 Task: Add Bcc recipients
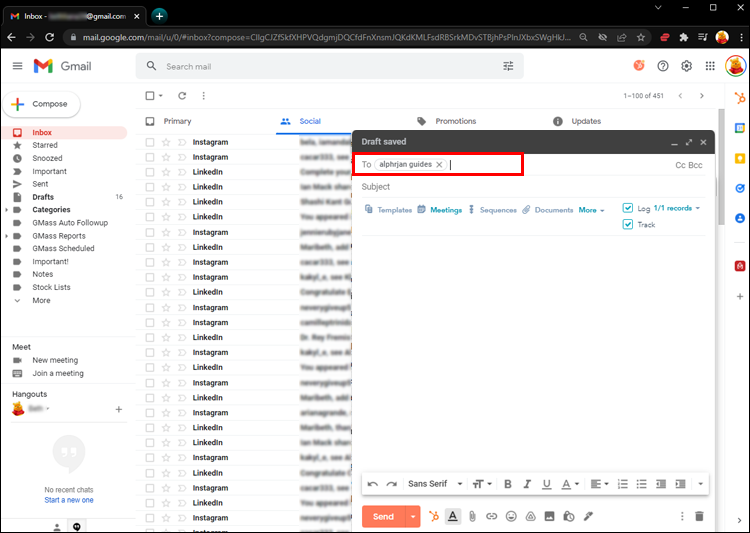(x=695, y=165)
